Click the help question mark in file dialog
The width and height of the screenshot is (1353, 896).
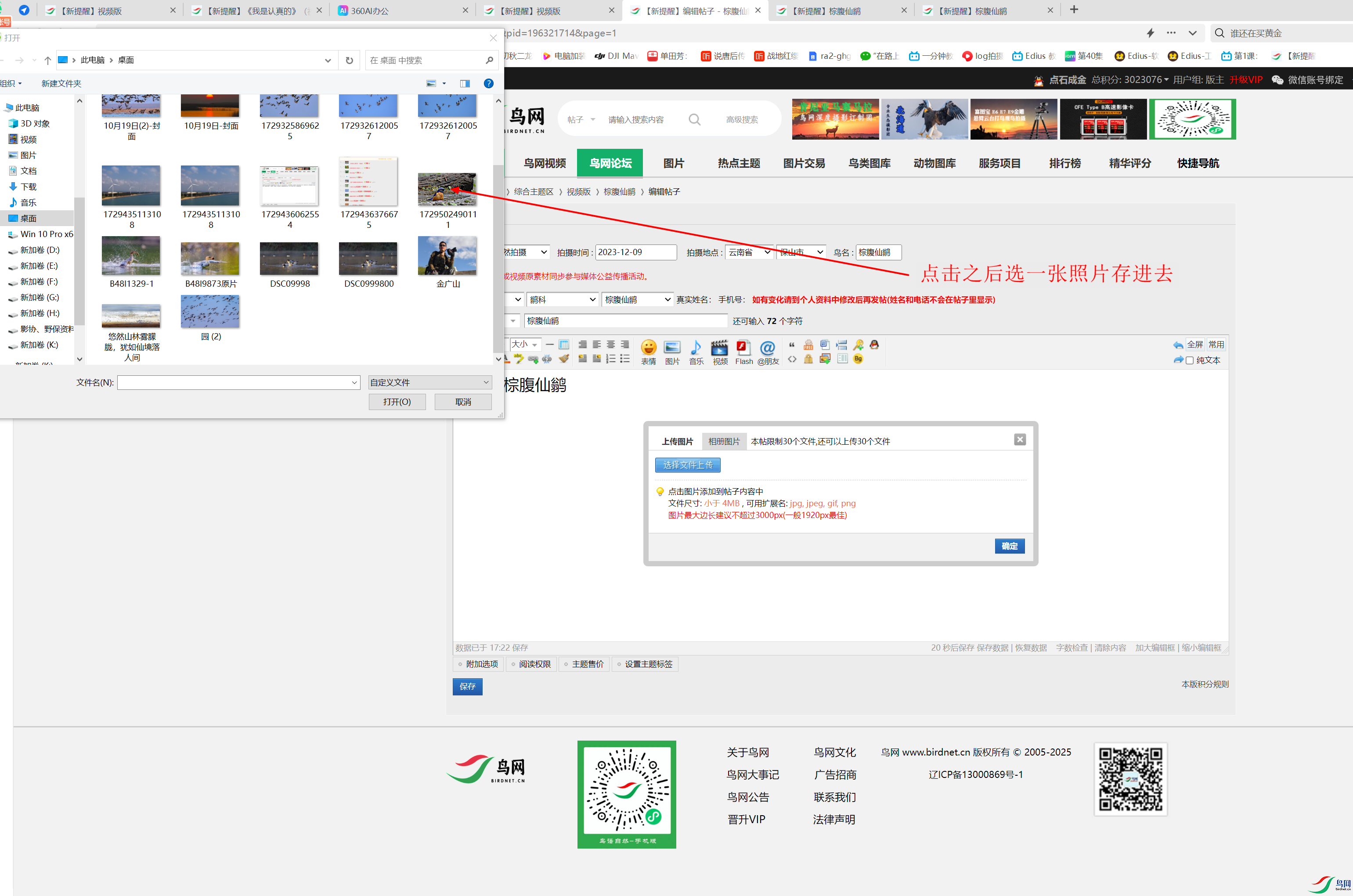tap(488, 83)
